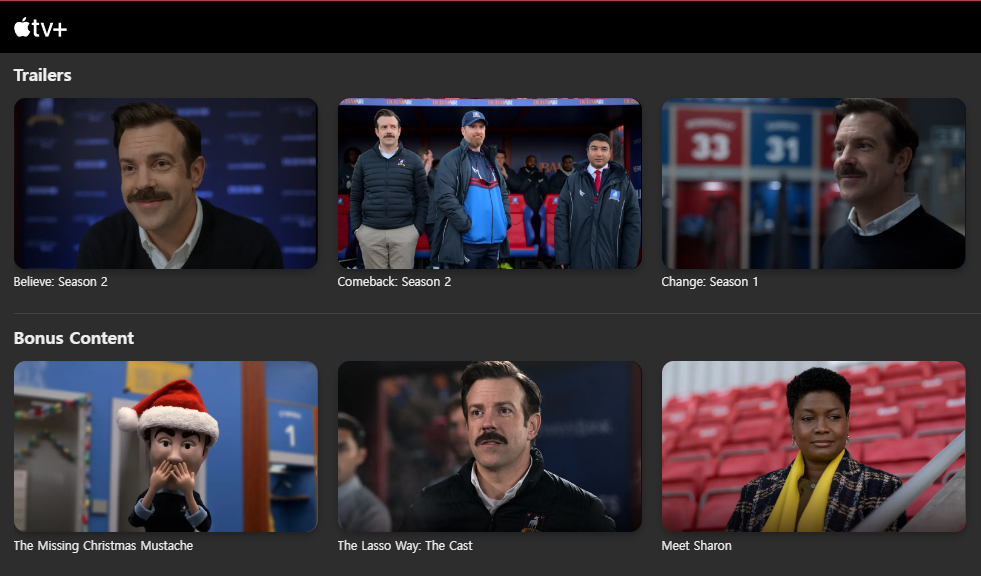Play The Missing Christmas Mustache thumbnail

166,447
